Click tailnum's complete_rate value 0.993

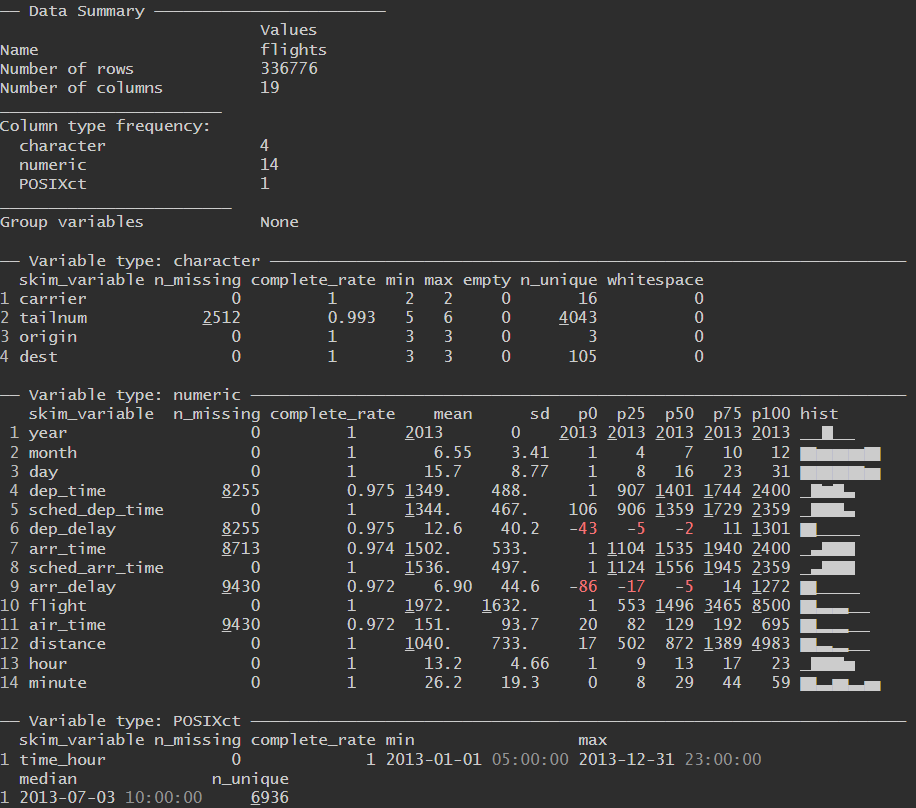[x=351, y=318]
